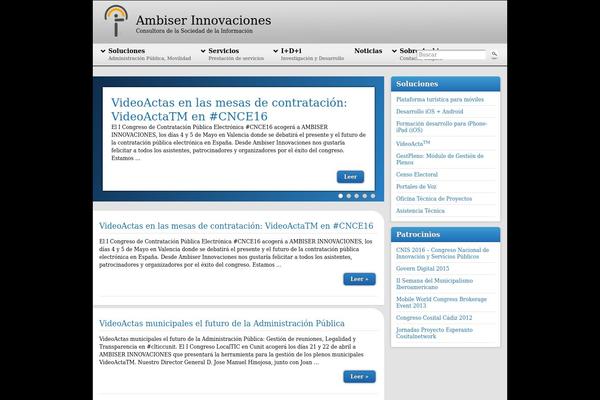Viewport: 600px width, 400px height.
Task: Click the subtitle Prestación de servicios
Action: pyautogui.click(x=236, y=58)
